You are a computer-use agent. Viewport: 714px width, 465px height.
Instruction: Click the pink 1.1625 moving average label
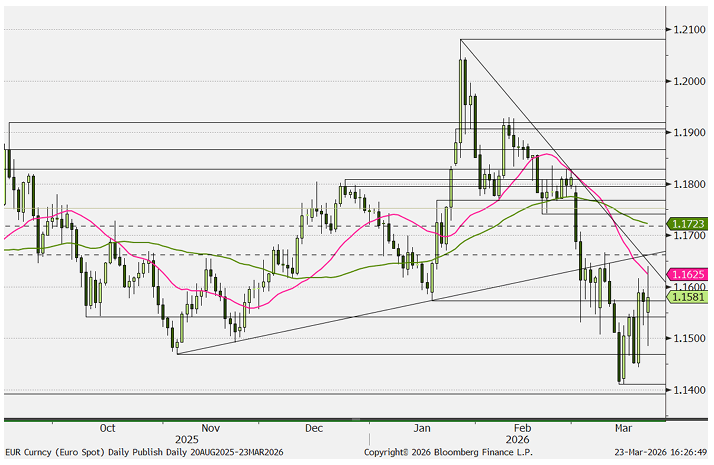pyautogui.click(x=688, y=274)
